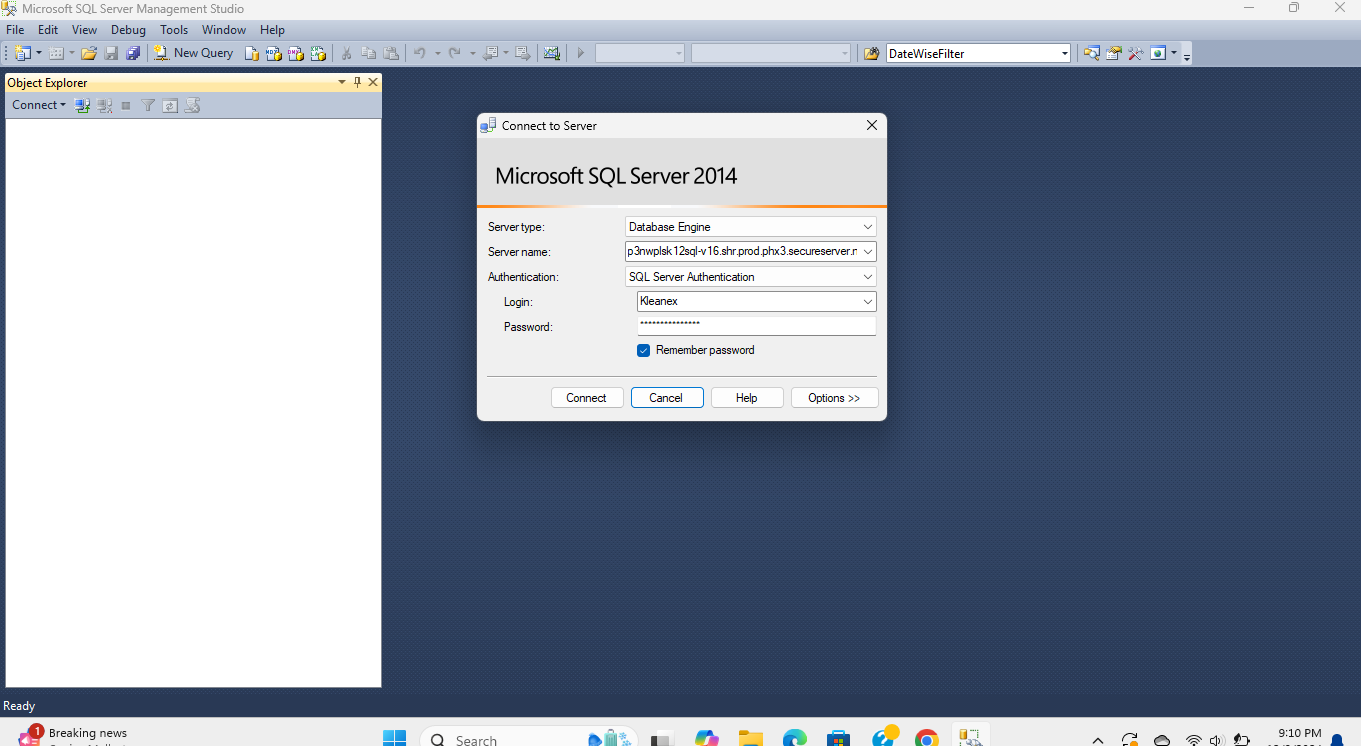1361x746 pixels.
Task: Click the Breaking news taskbar widget
Action: (75, 736)
